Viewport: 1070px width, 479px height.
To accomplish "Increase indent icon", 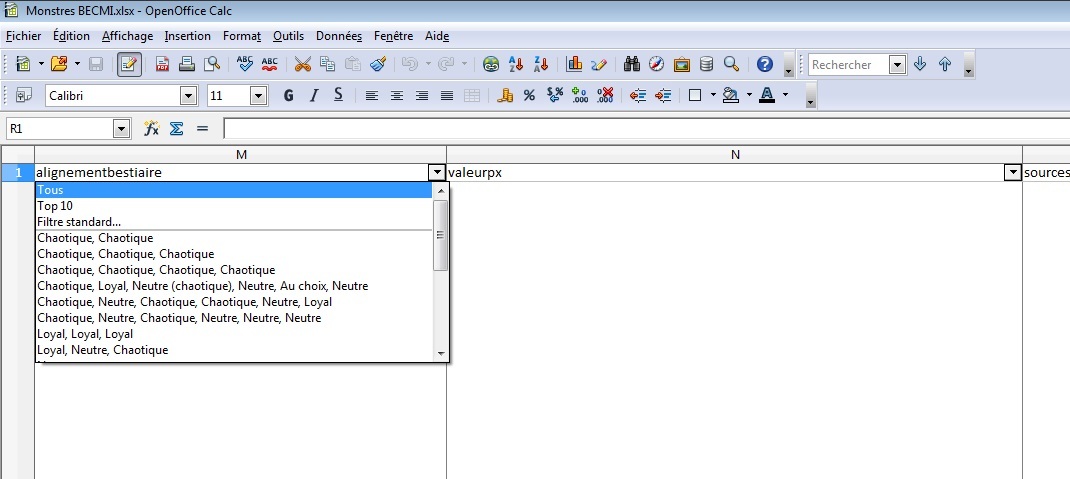I will click(x=663, y=96).
